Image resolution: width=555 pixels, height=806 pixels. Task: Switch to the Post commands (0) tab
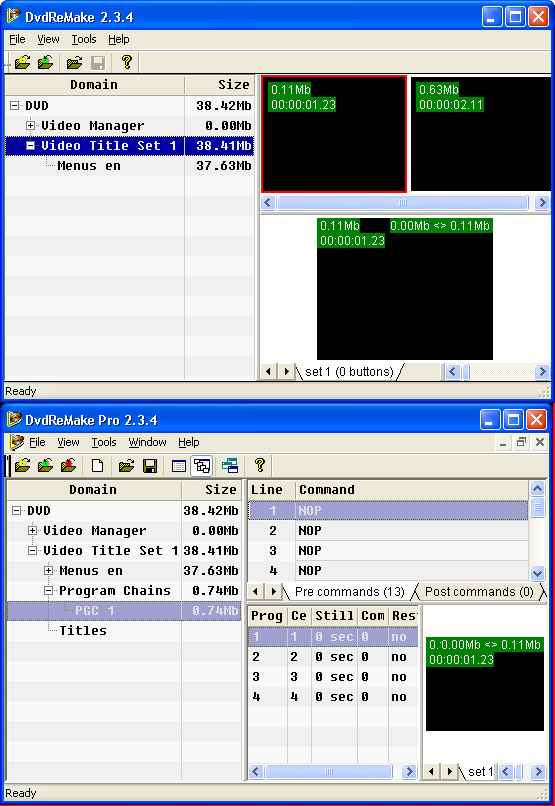tap(479, 592)
